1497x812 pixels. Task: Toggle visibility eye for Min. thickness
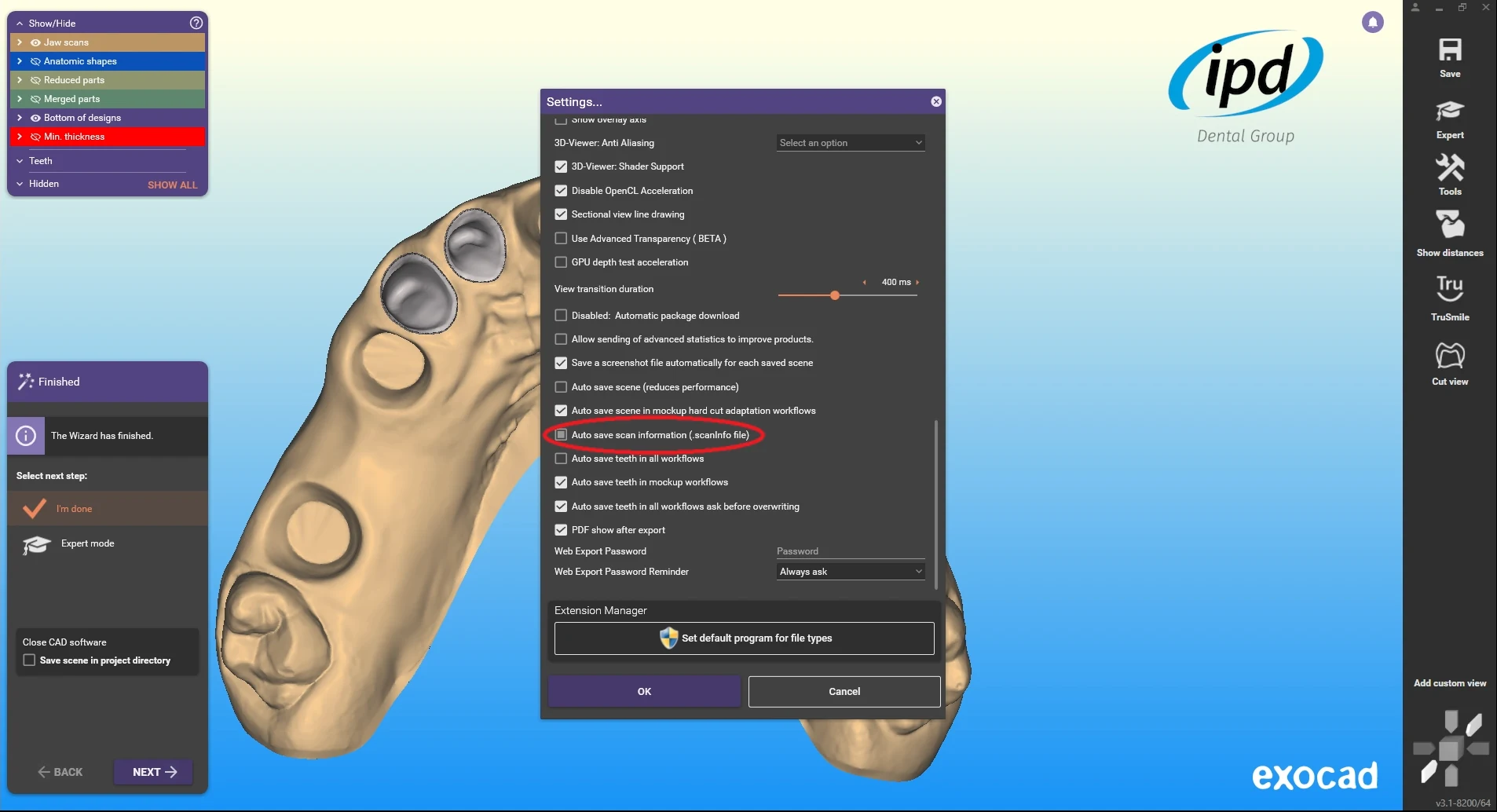(x=35, y=137)
